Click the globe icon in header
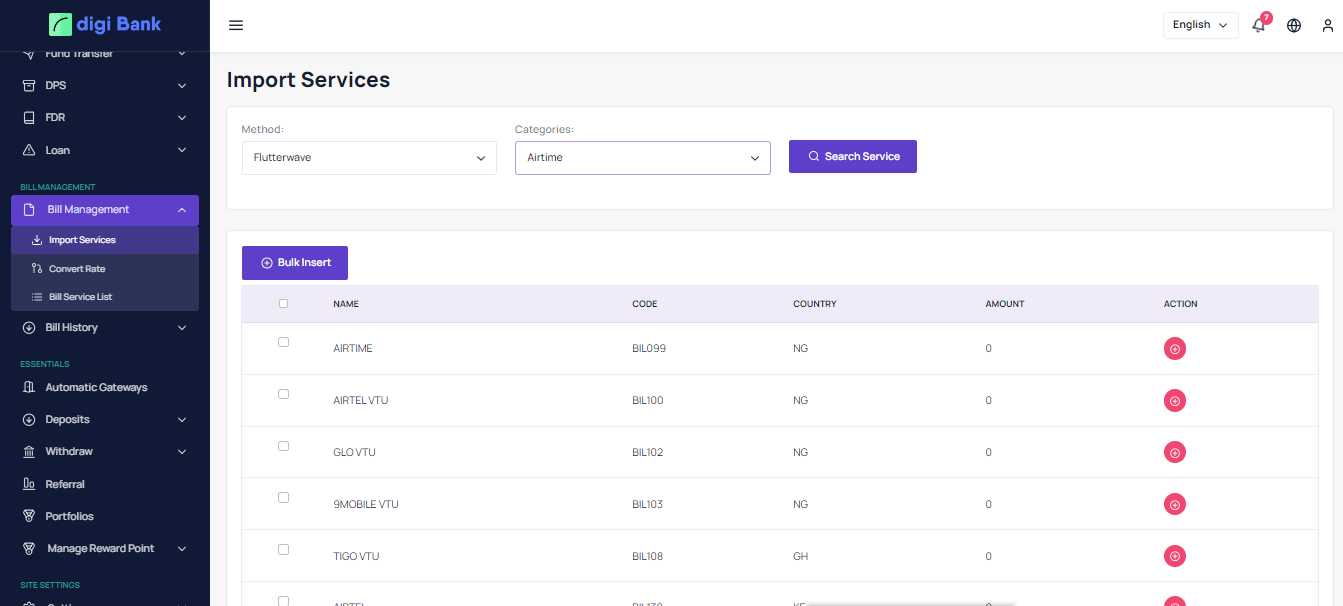 pos(1294,26)
